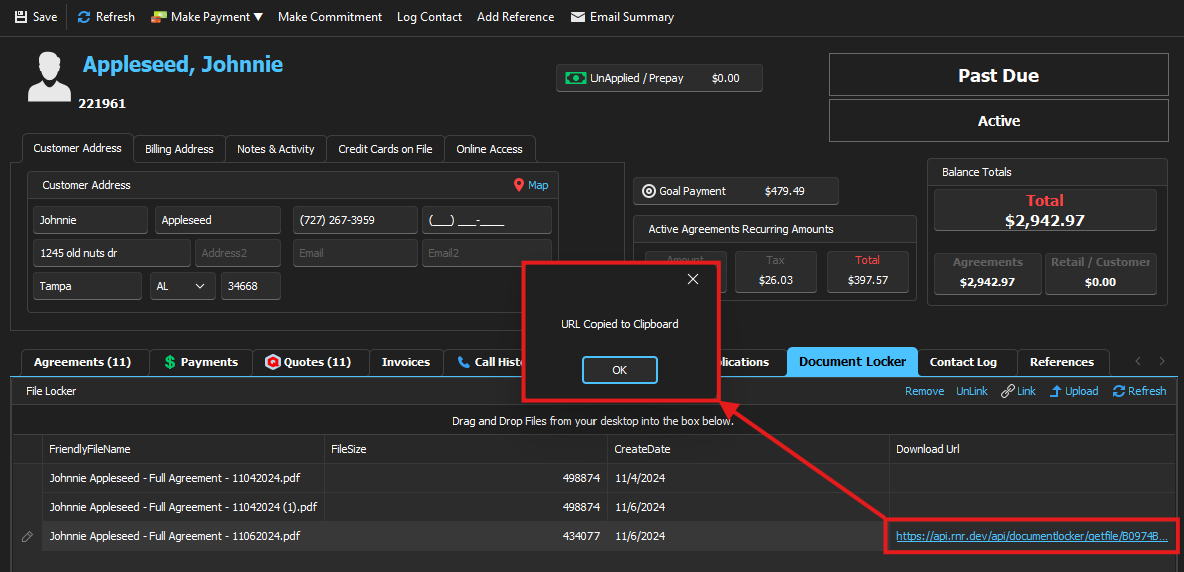Click the Refresh icon in top toolbar

(x=84, y=17)
